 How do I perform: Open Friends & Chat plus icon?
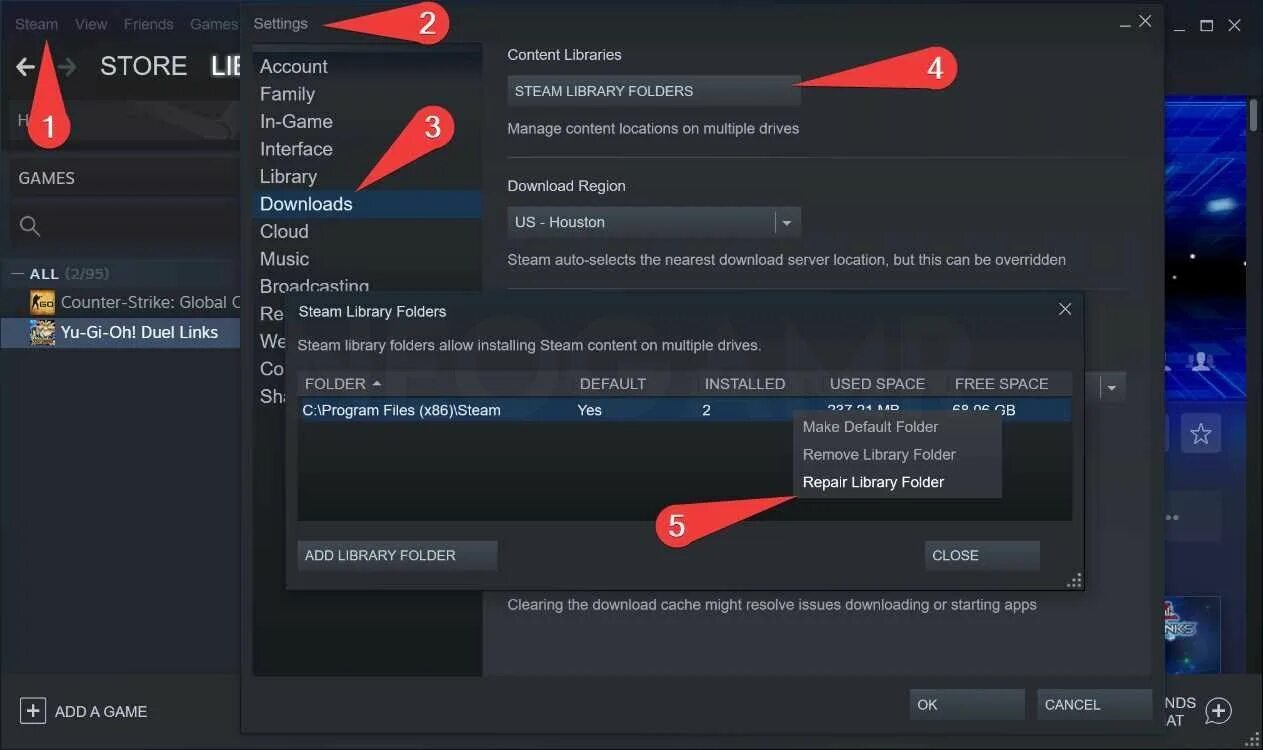tap(1218, 711)
